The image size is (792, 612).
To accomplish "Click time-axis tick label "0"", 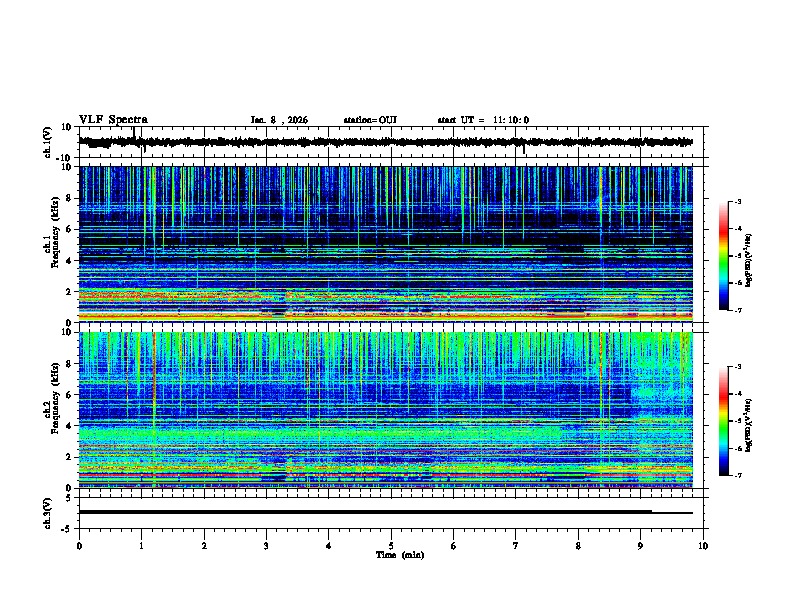I will pyautogui.click(x=79, y=546).
